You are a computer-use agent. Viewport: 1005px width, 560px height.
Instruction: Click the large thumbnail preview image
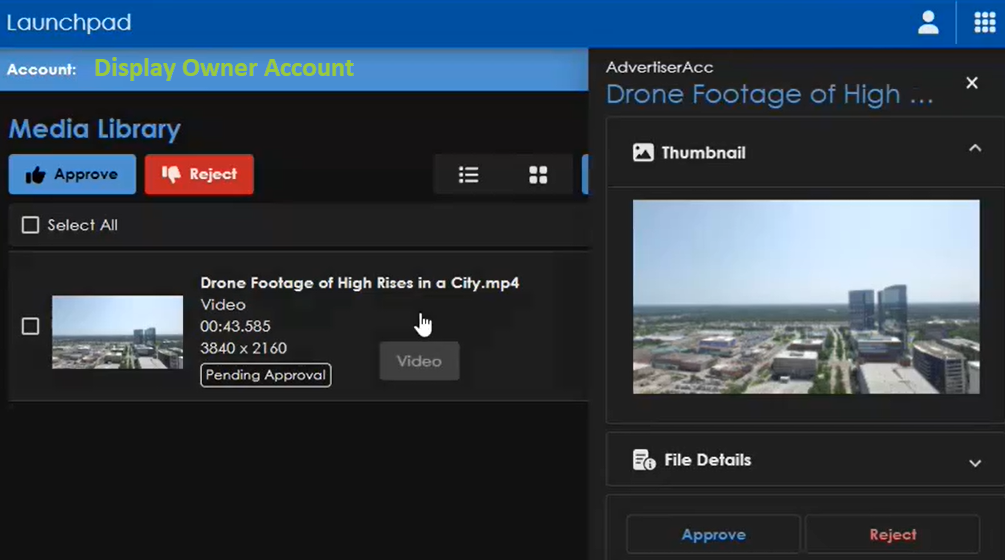(806, 297)
